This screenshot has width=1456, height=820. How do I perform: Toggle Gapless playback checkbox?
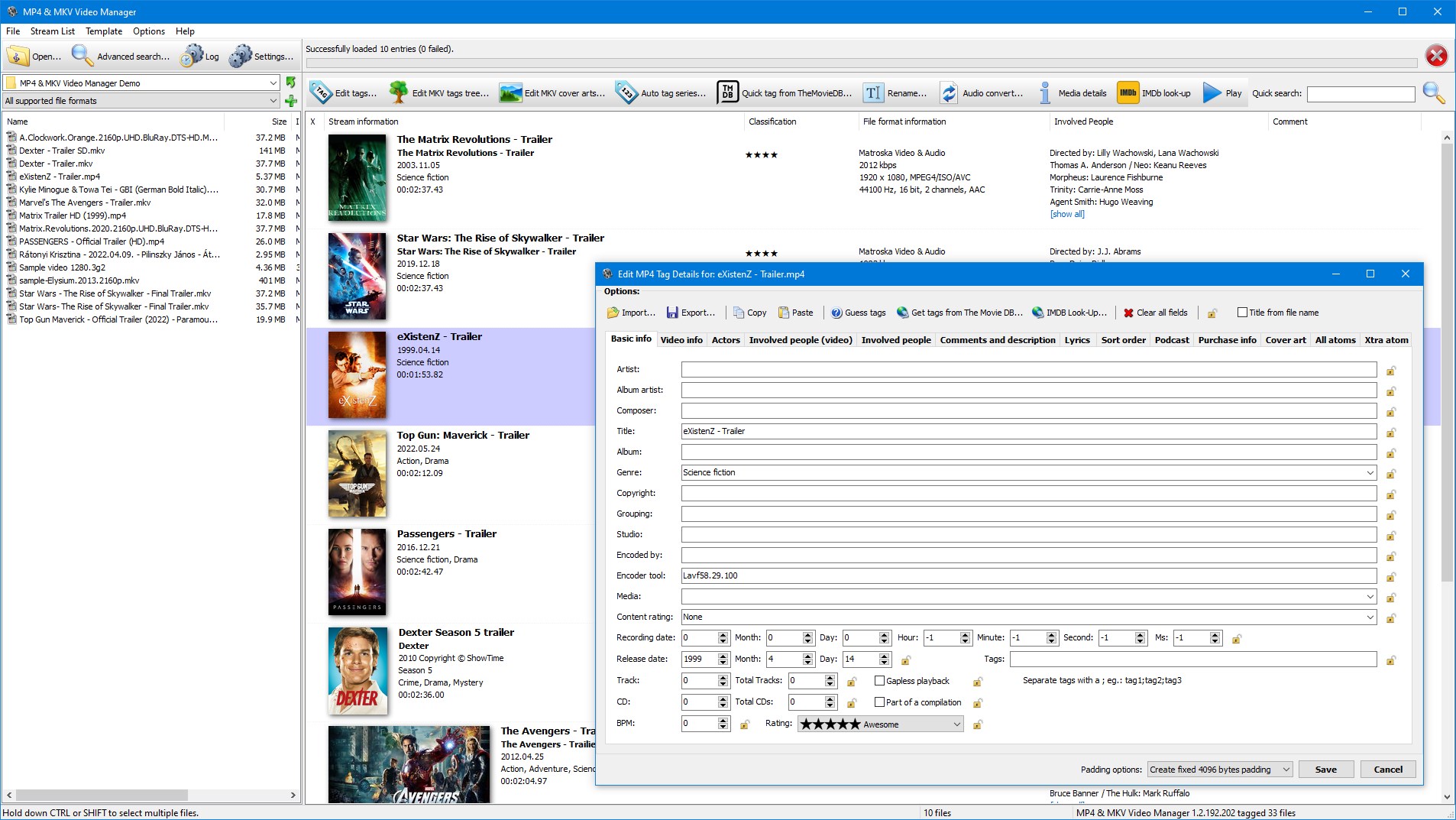[x=879, y=681]
